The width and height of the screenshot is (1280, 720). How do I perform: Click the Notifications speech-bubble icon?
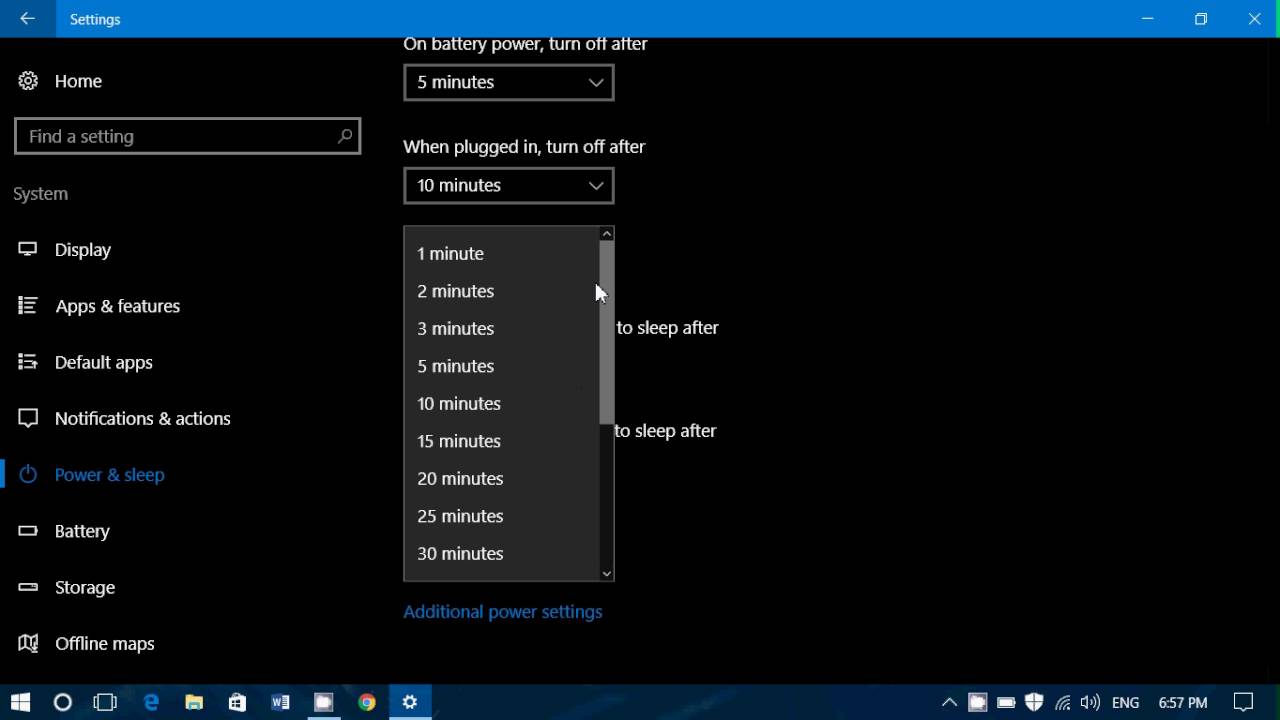pyautogui.click(x=28, y=418)
